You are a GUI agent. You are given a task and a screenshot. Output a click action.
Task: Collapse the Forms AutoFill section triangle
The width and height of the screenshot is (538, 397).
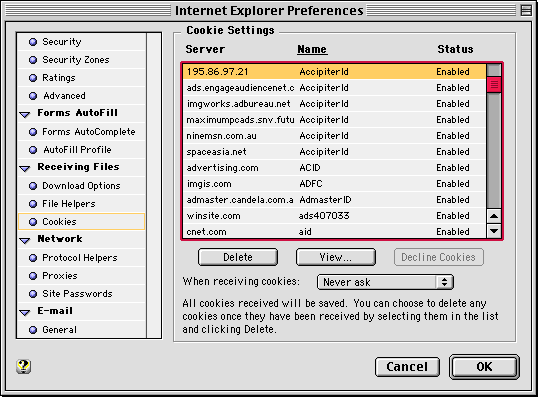click(x=25, y=114)
